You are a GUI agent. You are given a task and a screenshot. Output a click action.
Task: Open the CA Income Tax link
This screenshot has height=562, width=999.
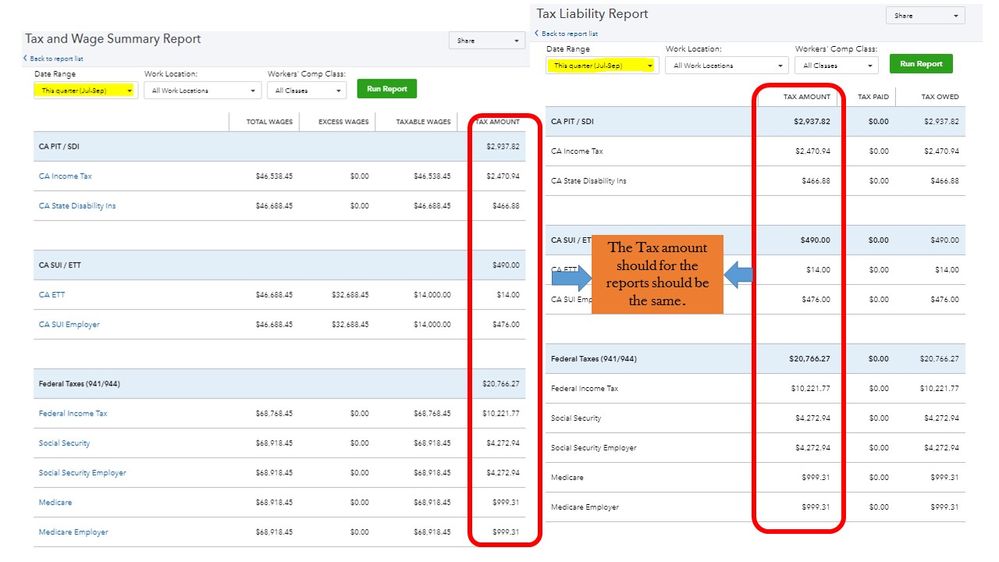65,176
